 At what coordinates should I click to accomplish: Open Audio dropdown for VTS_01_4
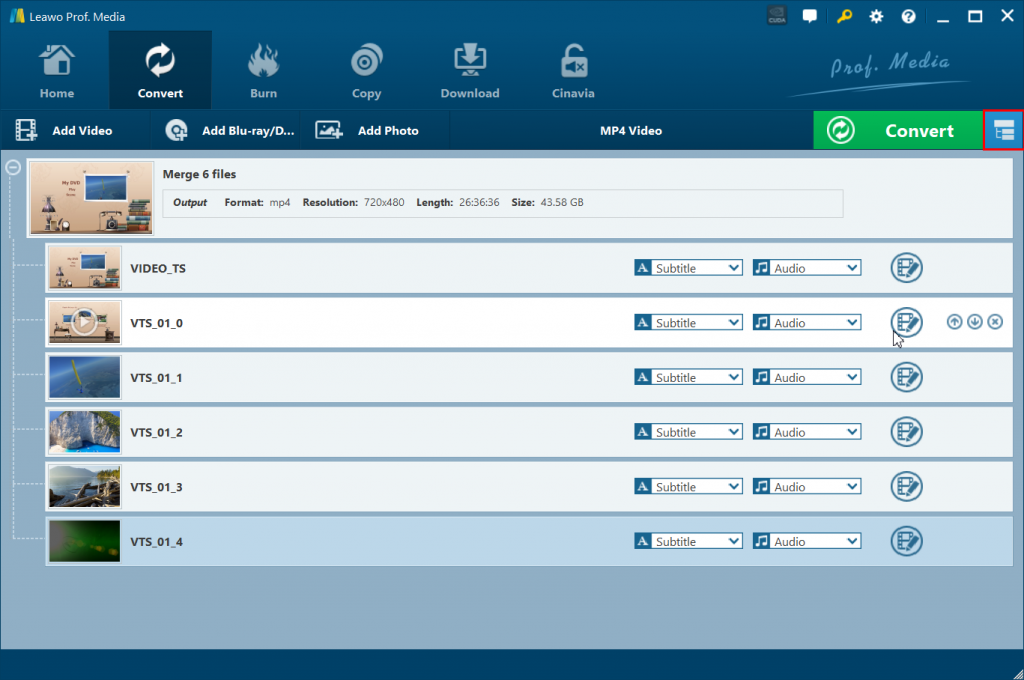[807, 542]
